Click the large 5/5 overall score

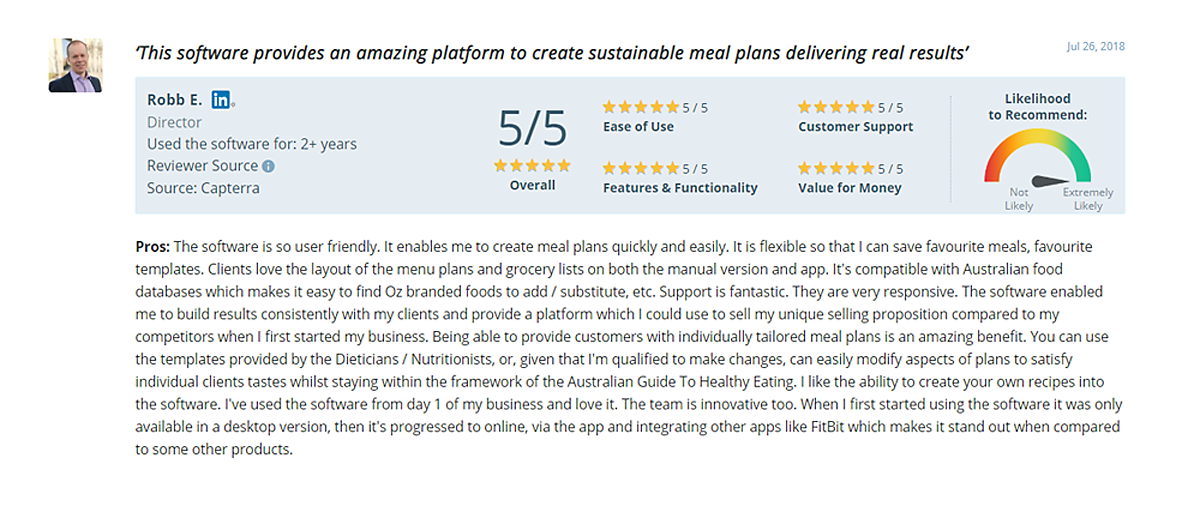pyautogui.click(x=532, y=128)
